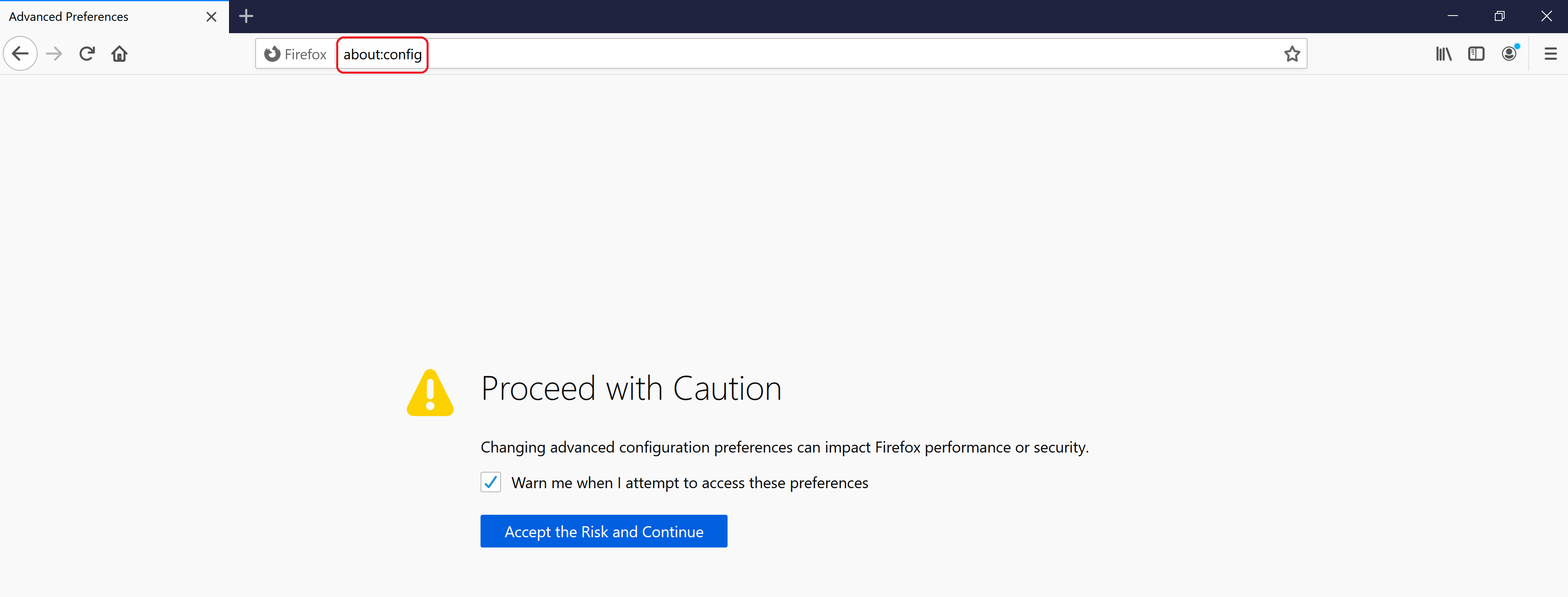Screen dimensions: 1568x597
Task: Open the hamburger application menu
Action: (1550, 54)
